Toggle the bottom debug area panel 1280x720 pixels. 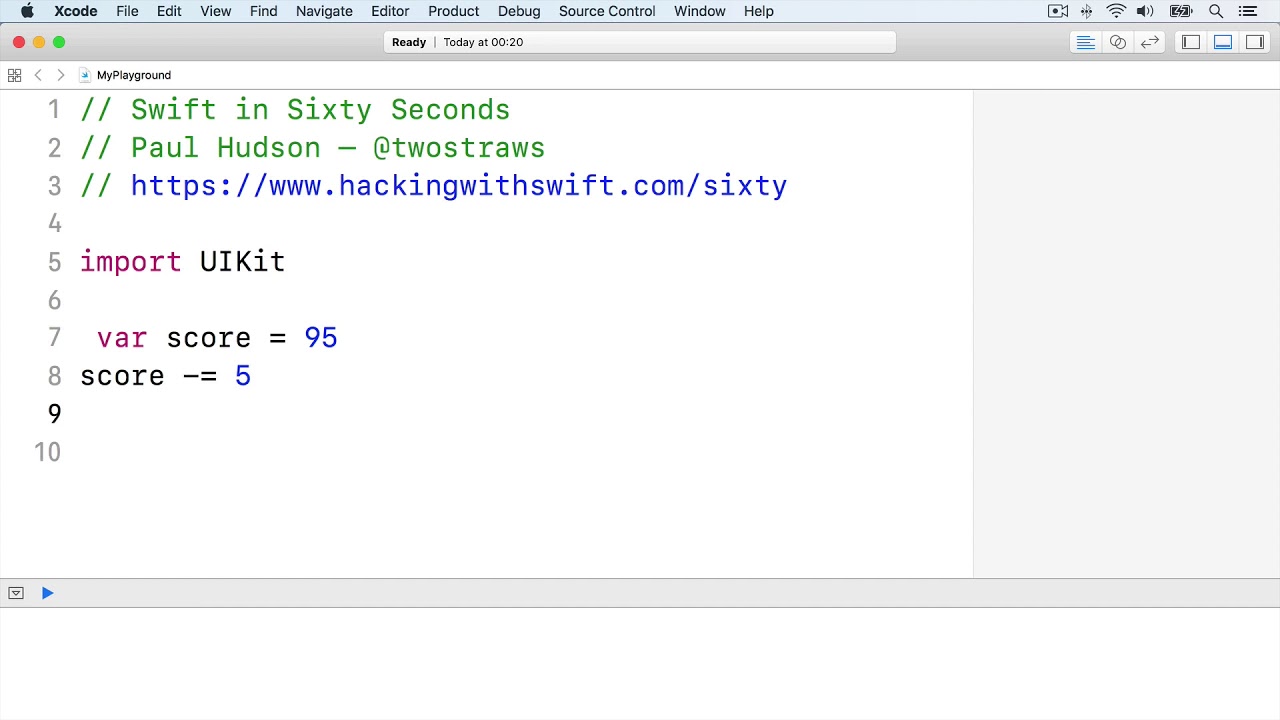tap(1223, 42)
